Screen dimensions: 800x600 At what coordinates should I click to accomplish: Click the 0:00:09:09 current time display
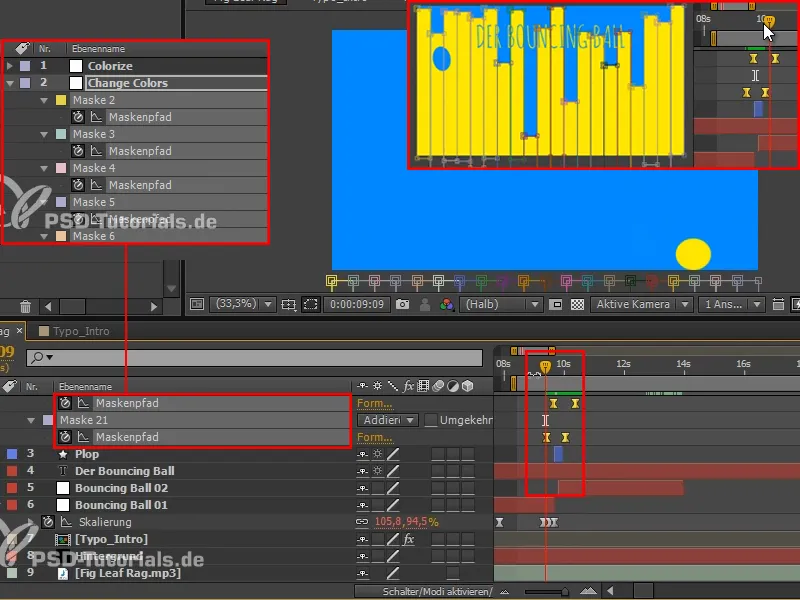coord(357,304)
